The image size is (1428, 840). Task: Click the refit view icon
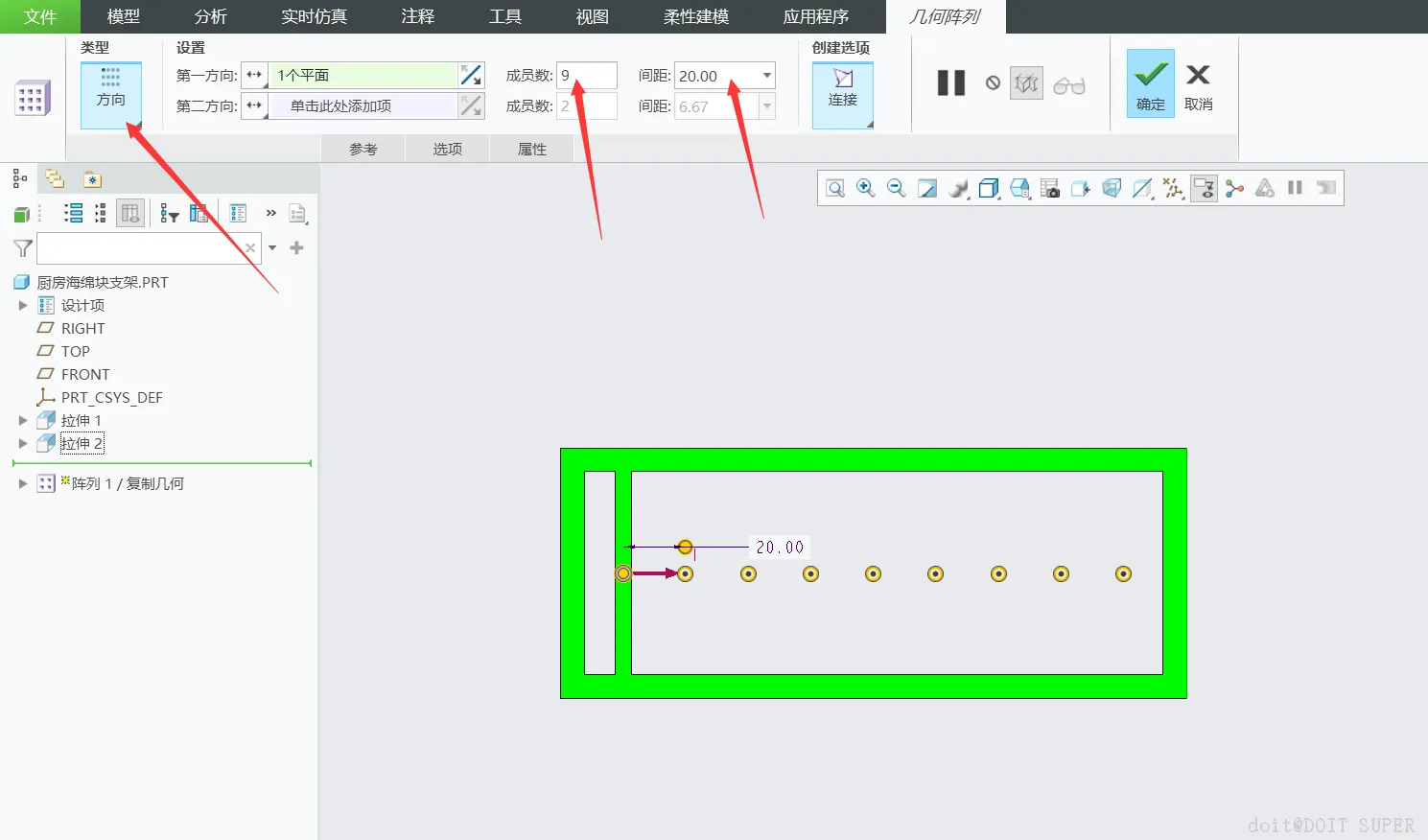(834, 188)
